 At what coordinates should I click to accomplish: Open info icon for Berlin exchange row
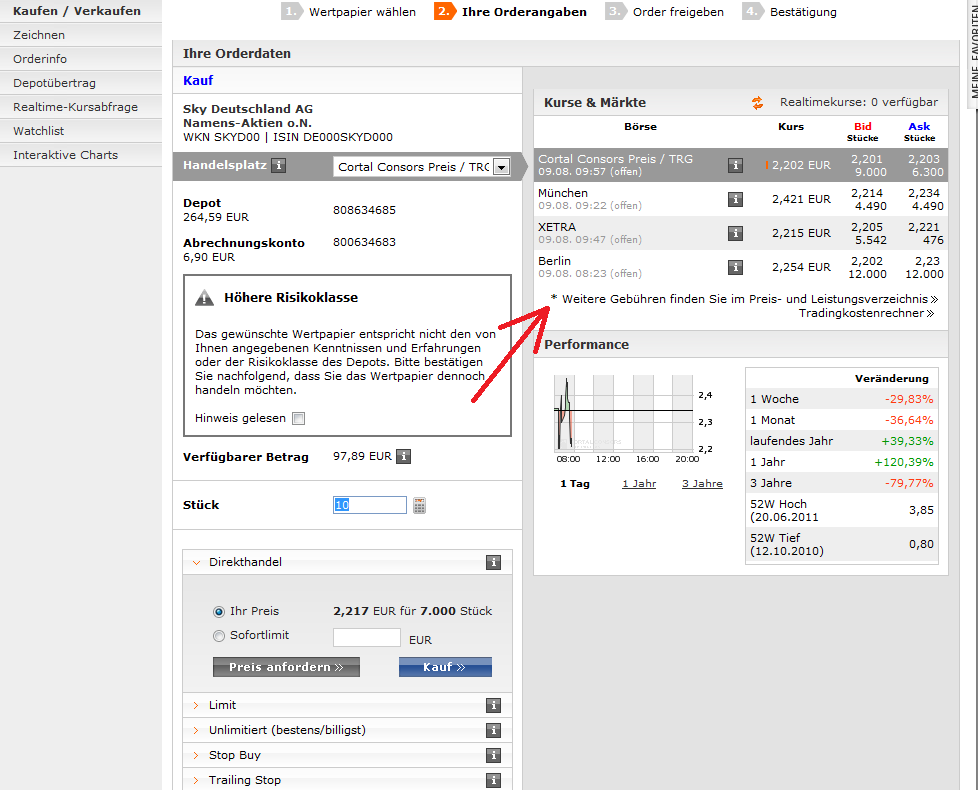tap(735, 267)
